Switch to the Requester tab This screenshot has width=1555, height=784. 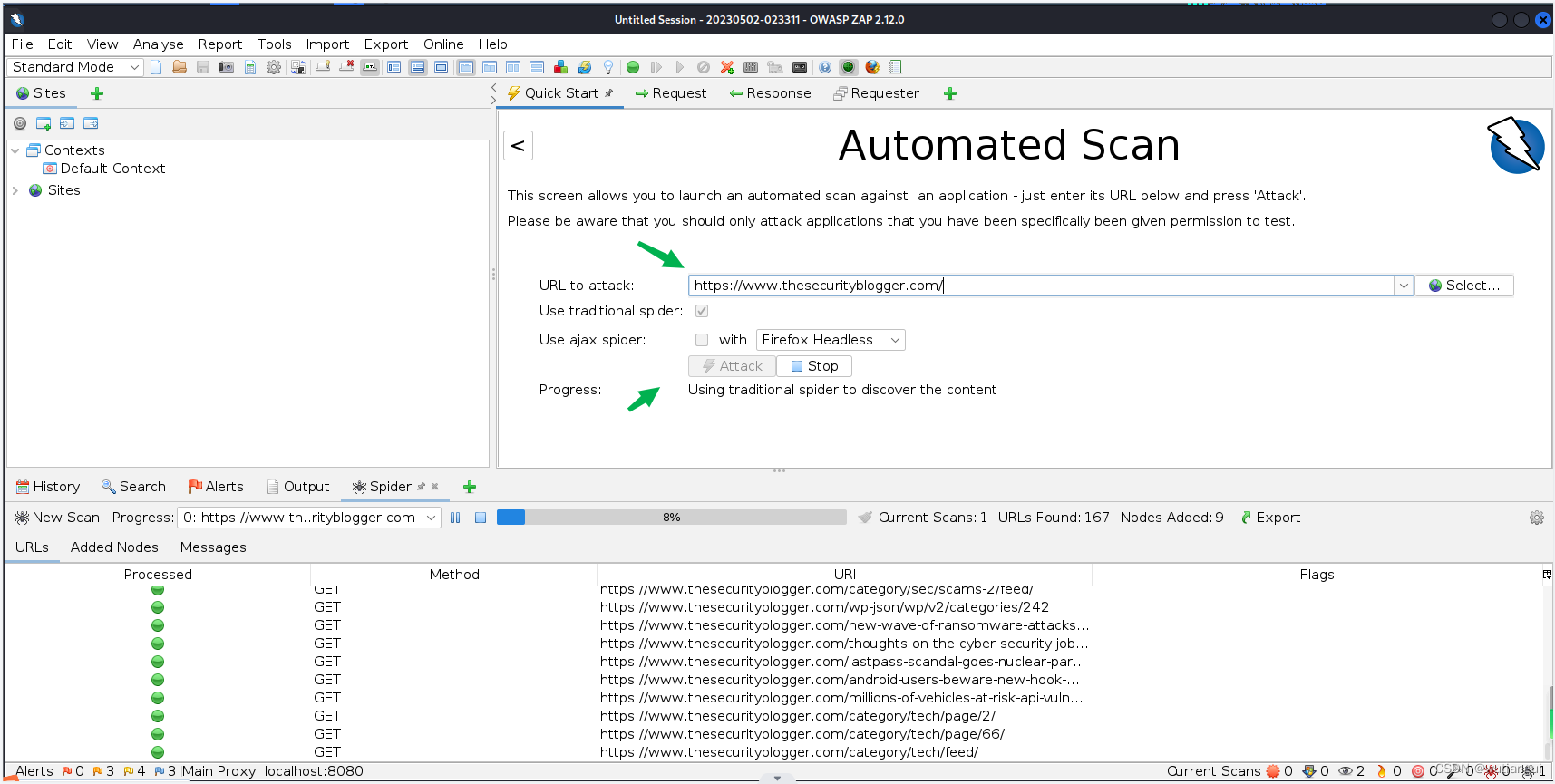876,93
